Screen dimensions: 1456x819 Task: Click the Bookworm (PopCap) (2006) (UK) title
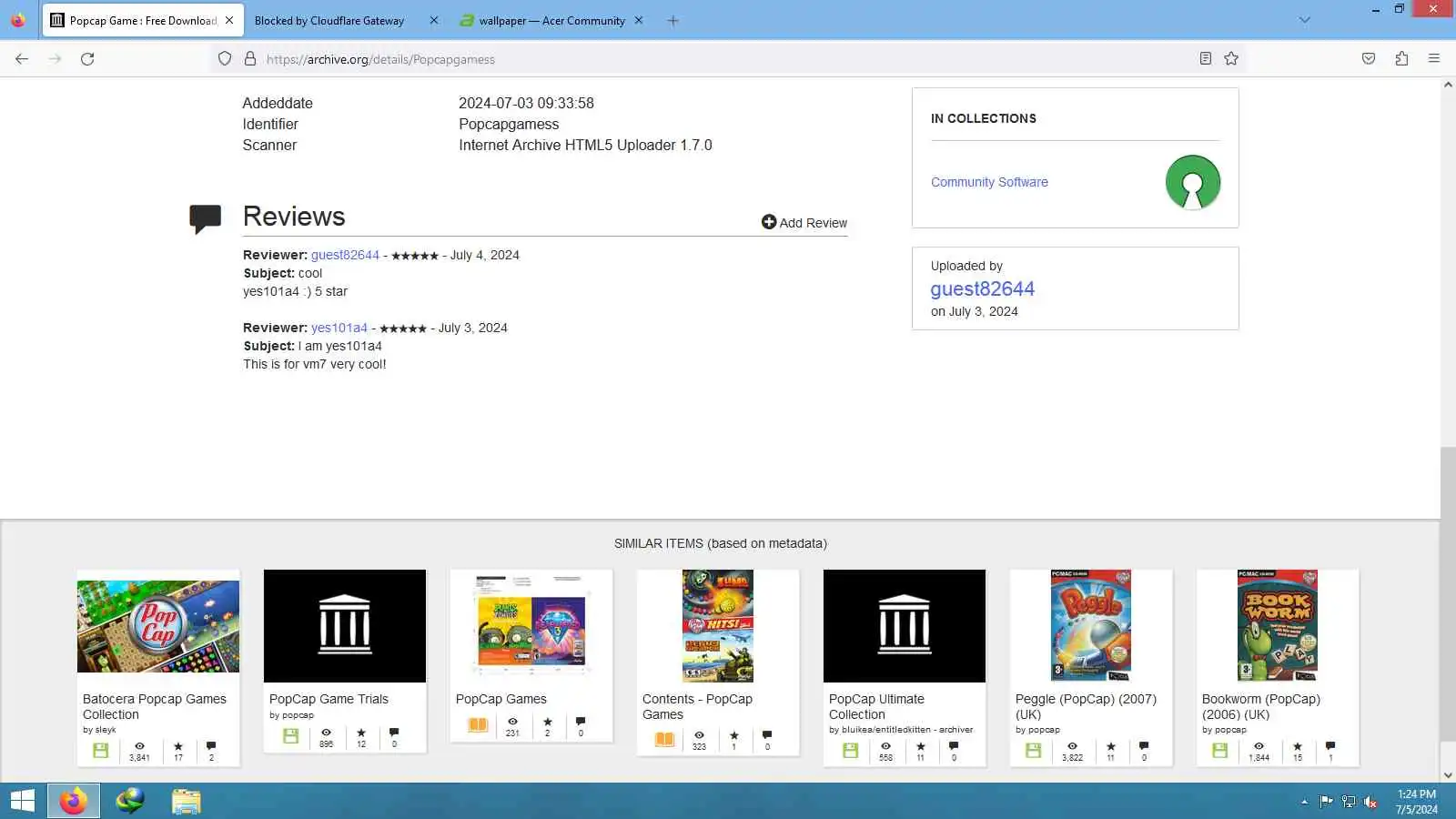(1260, 707)
